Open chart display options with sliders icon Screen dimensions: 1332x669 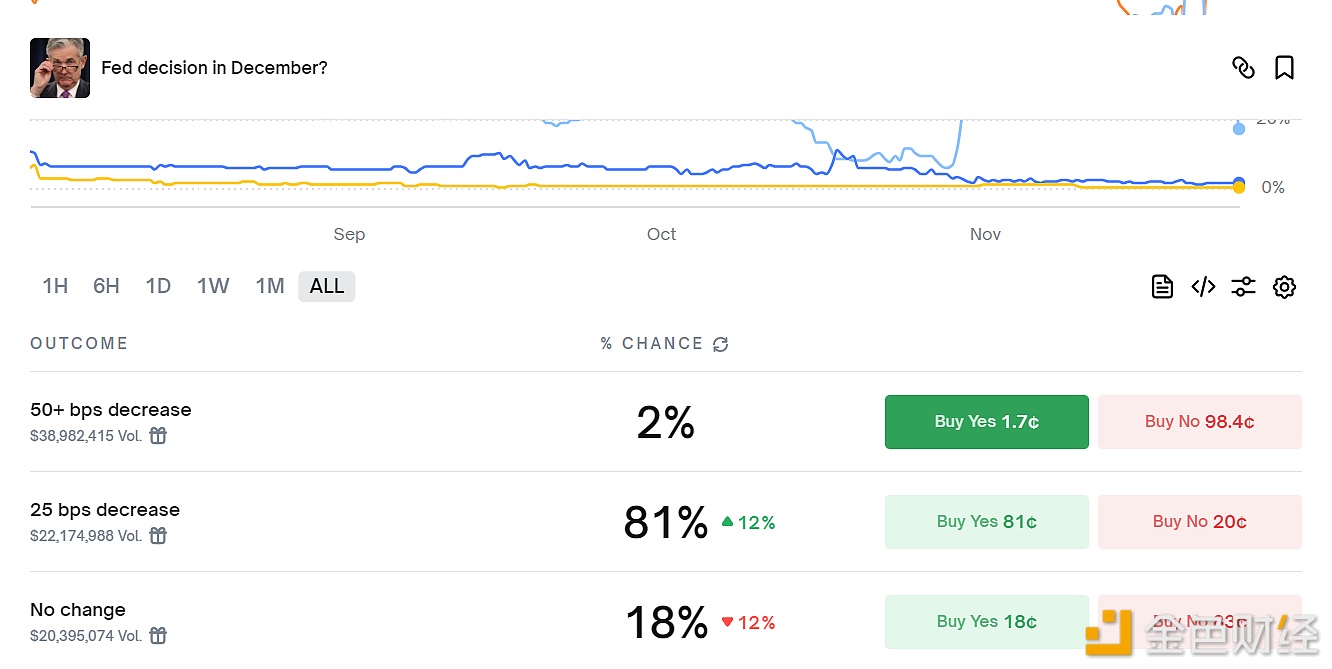click(x=1243, y=286)
